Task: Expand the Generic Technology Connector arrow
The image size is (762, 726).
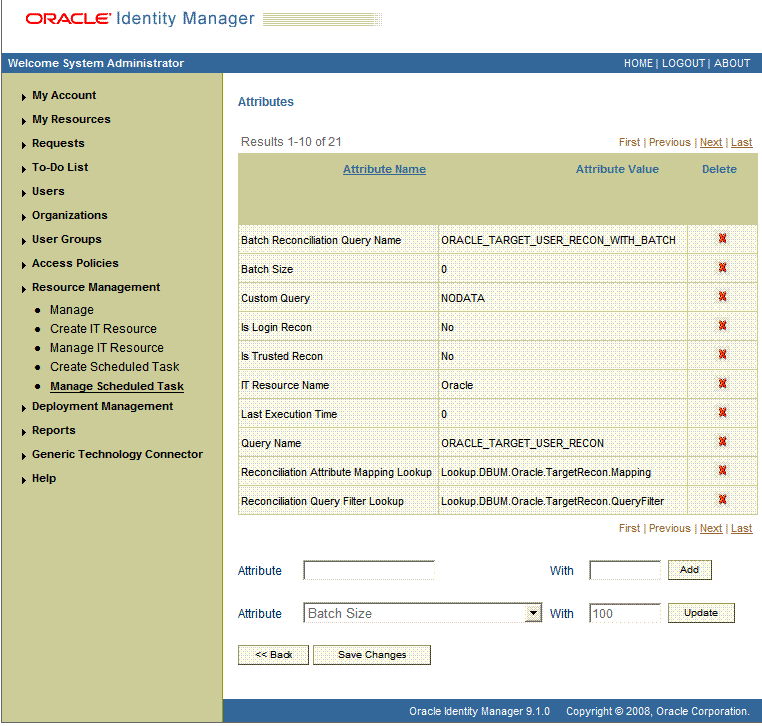Action: click(x=23, y=456)
